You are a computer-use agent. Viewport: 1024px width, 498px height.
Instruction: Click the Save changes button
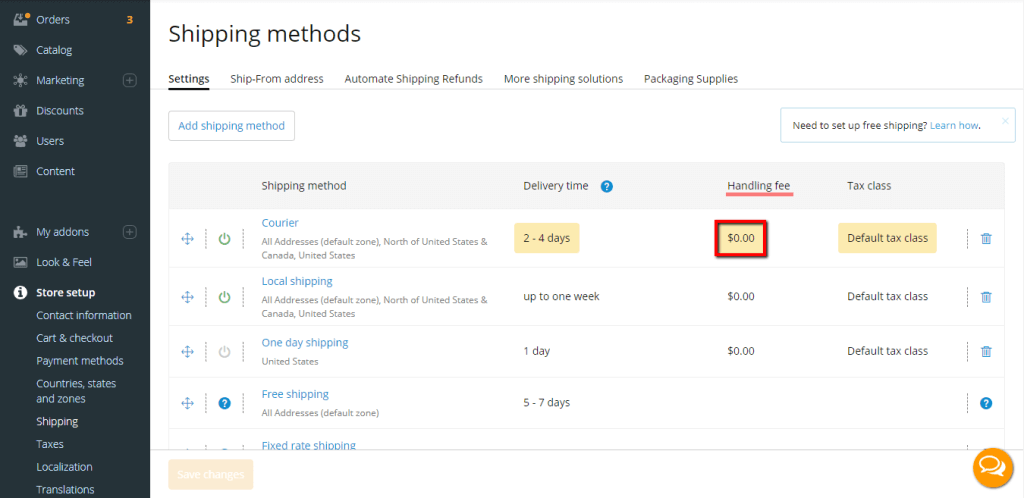210,475
